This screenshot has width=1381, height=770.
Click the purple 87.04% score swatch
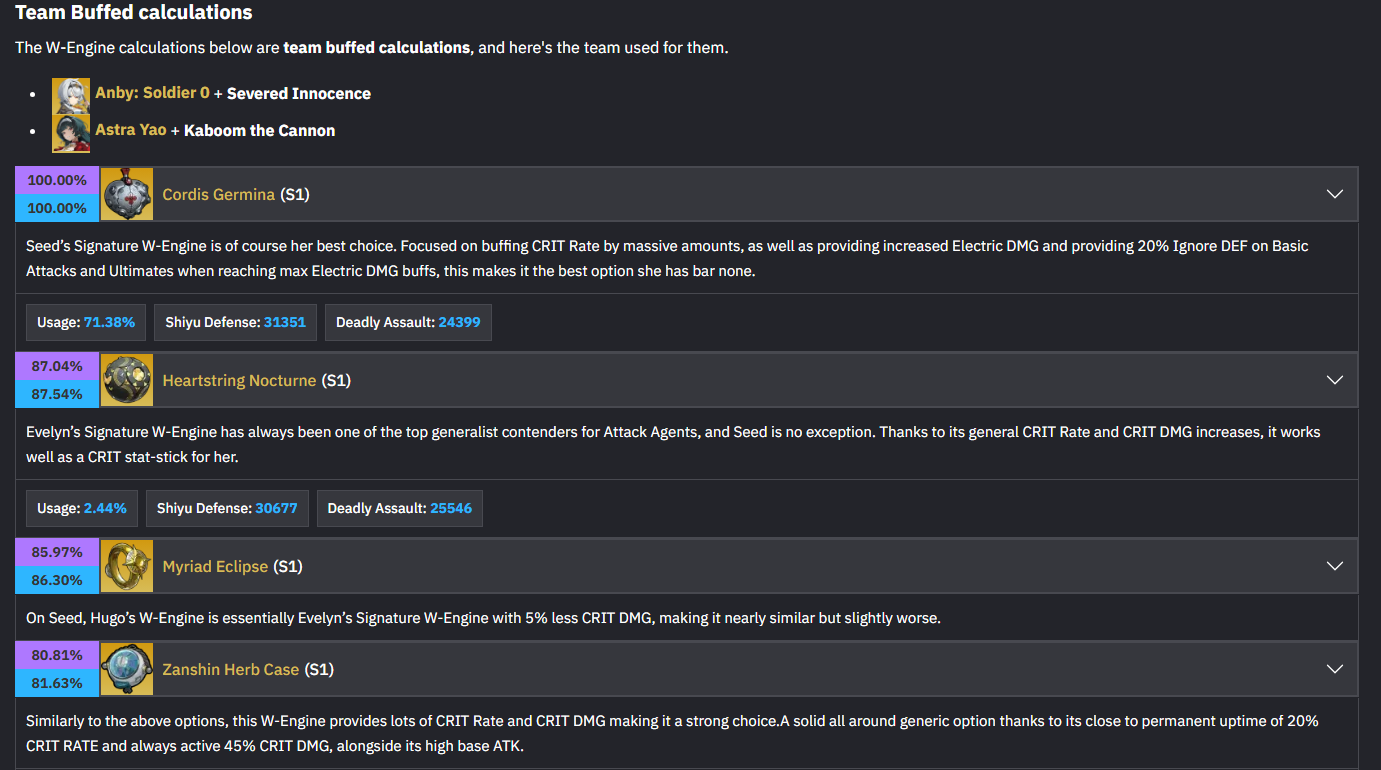pyautogui.click(x=57, y=367)
